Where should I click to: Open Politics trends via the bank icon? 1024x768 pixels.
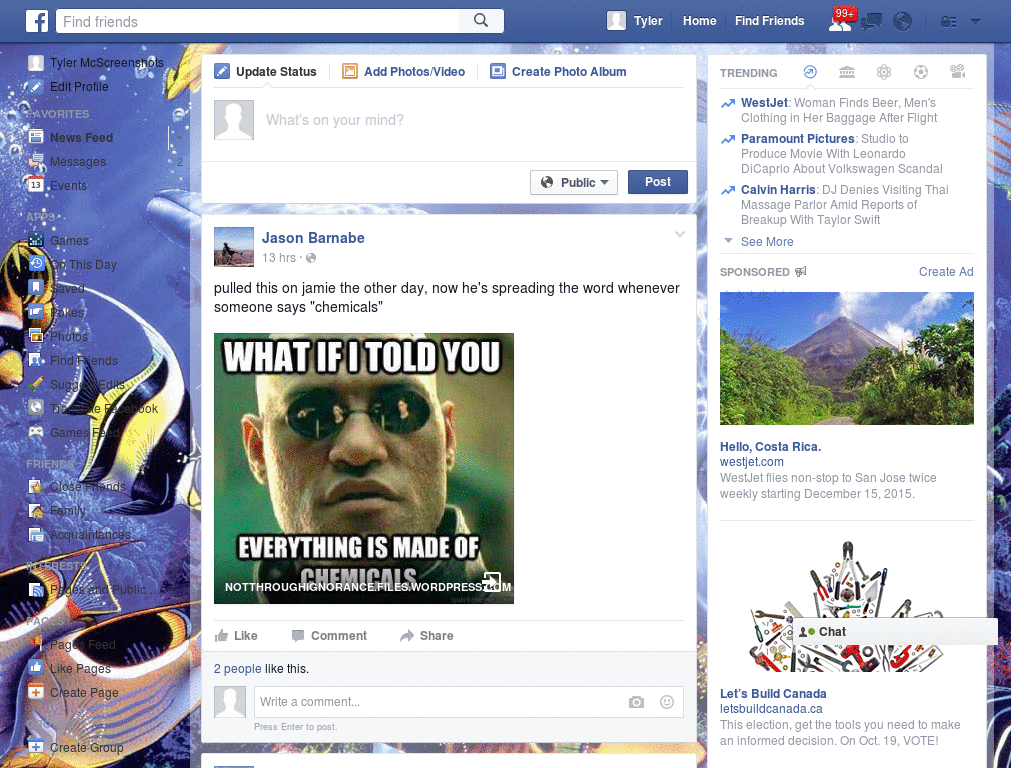pos(847,72)
